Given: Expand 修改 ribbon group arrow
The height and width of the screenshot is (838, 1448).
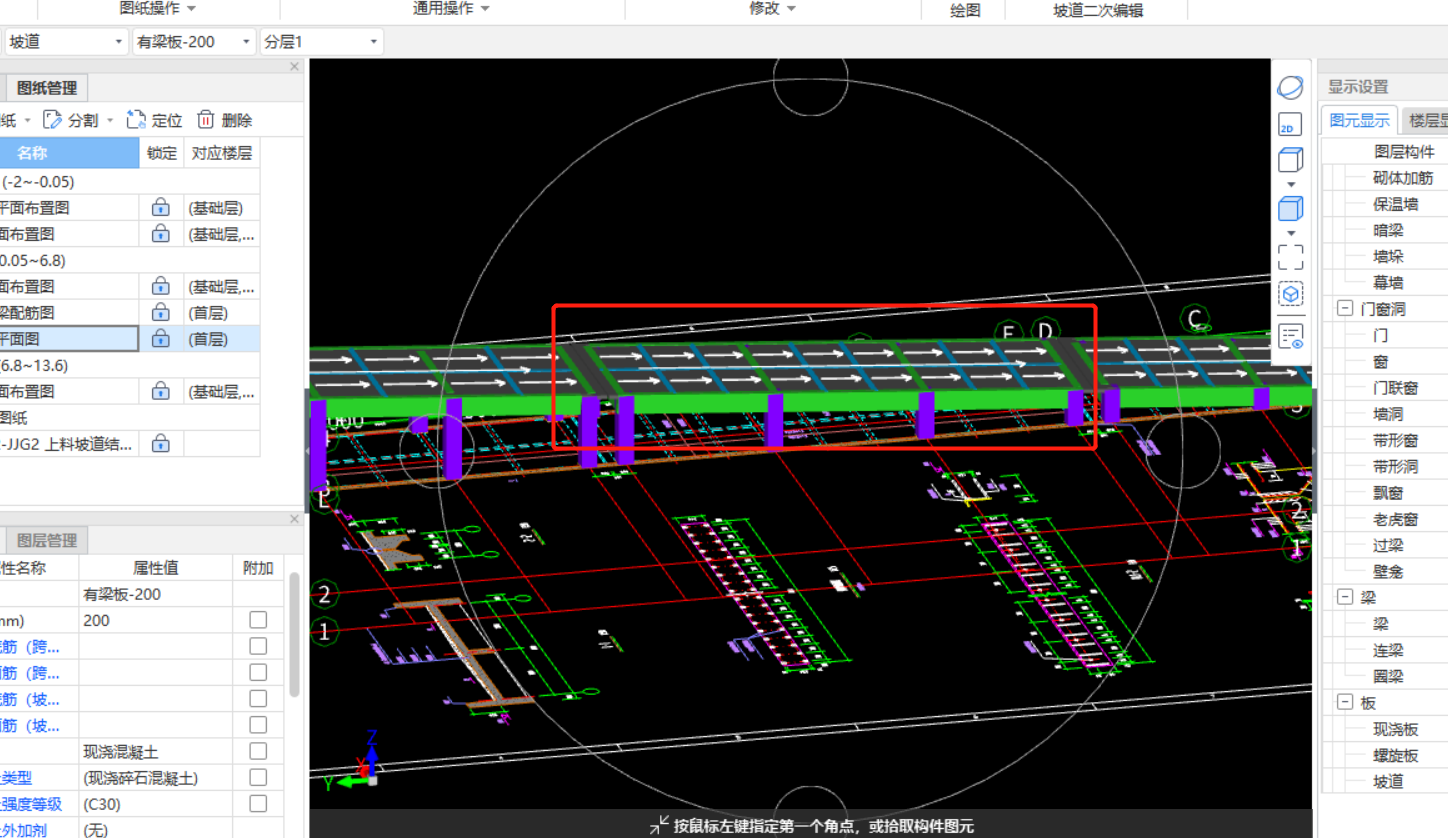Looking at the screenshot, I should pyautogui.click(x=791, y=9).
